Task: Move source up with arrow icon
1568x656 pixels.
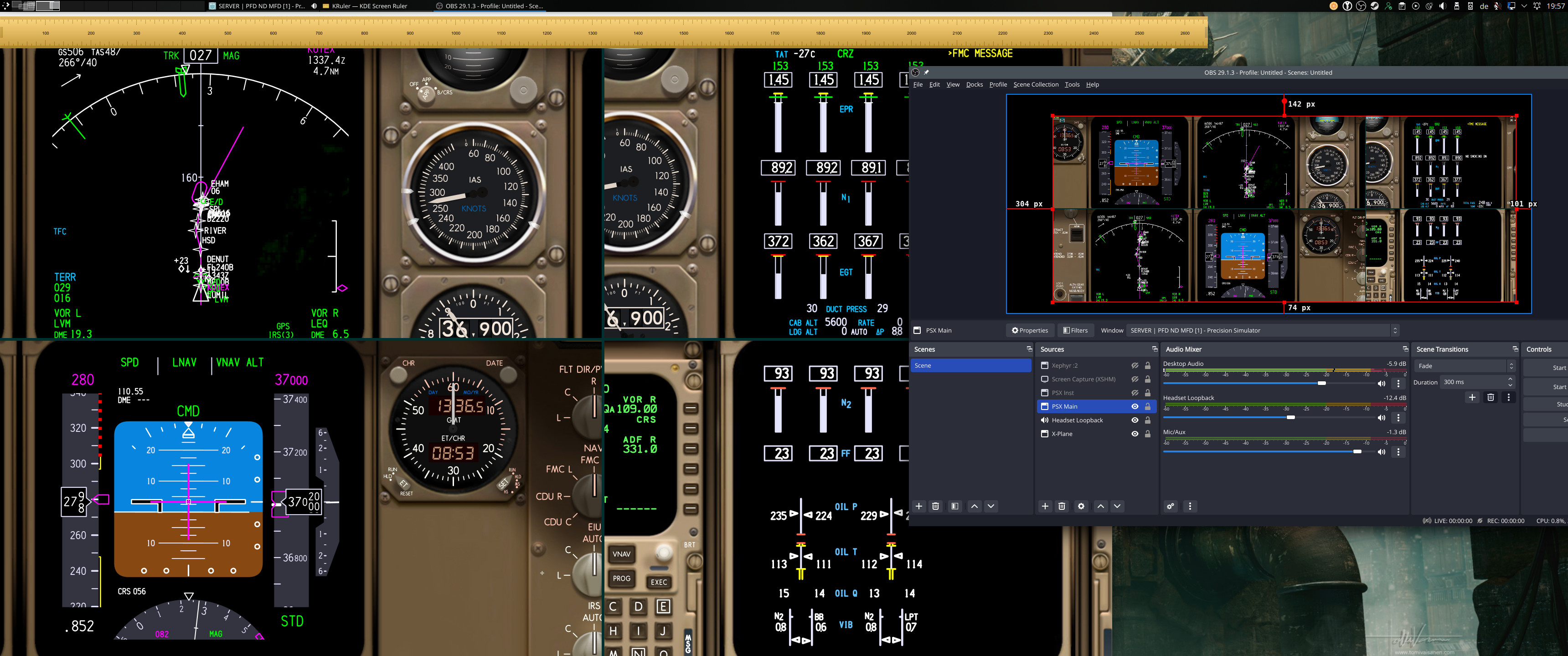Action: coord(1100,506)
